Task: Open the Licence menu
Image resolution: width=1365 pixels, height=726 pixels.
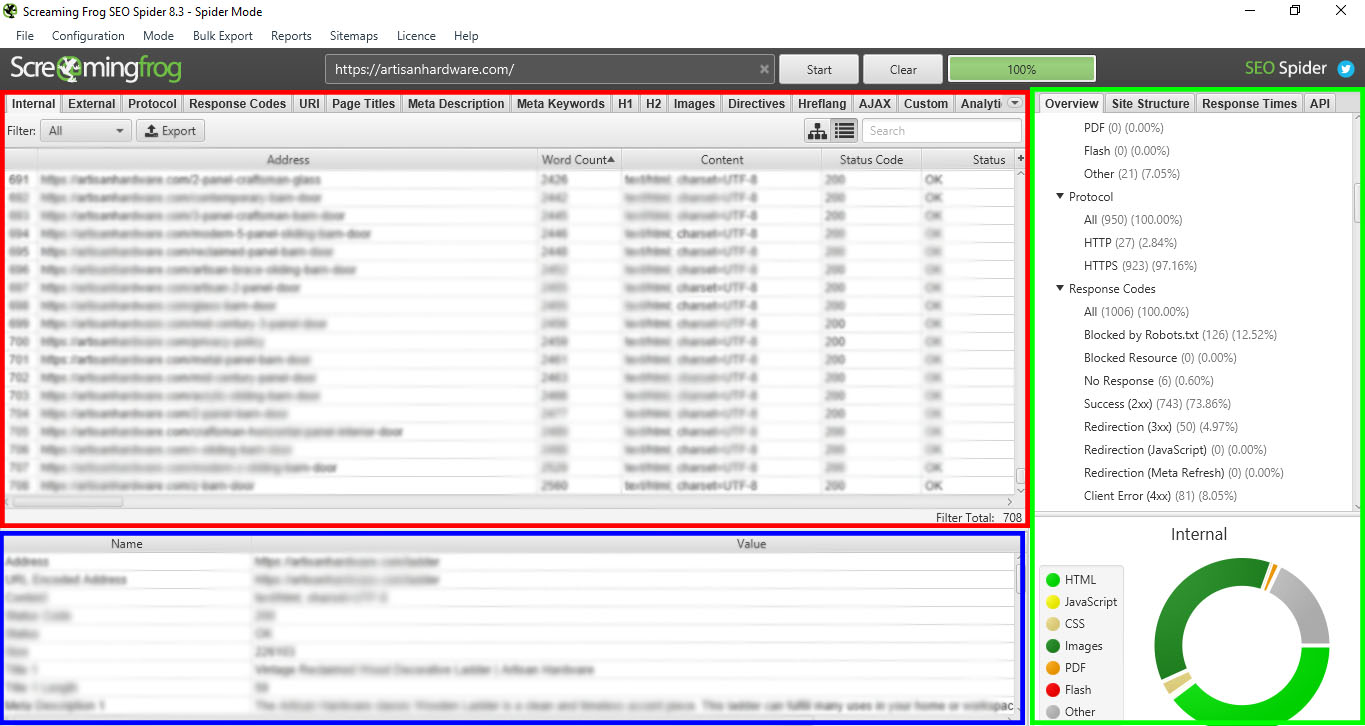Action: pyautogui.click(x=416, y=36)
